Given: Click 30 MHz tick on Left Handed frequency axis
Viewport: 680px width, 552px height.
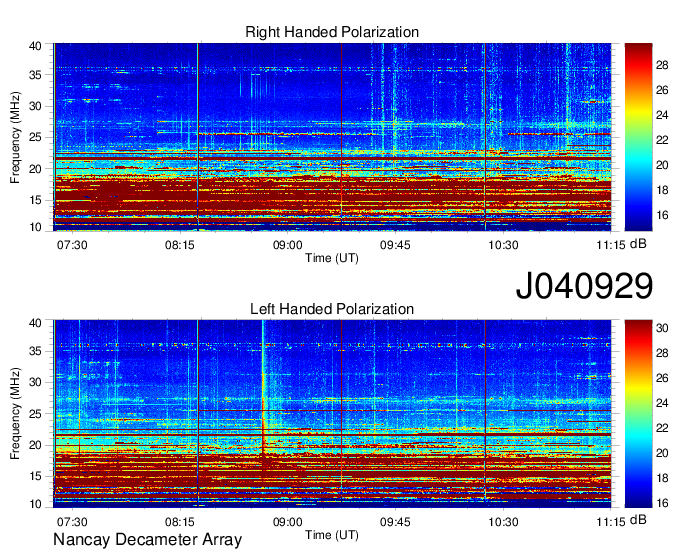Looking at the screenshot, I should coord(35,382).
